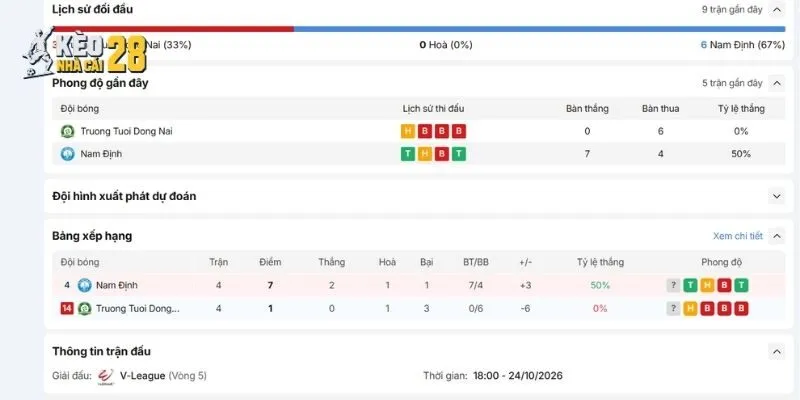Viewport: 800px width, 400px height.
Task: Collapse the Bảng xếp hạng section
Action: [777, 236]
